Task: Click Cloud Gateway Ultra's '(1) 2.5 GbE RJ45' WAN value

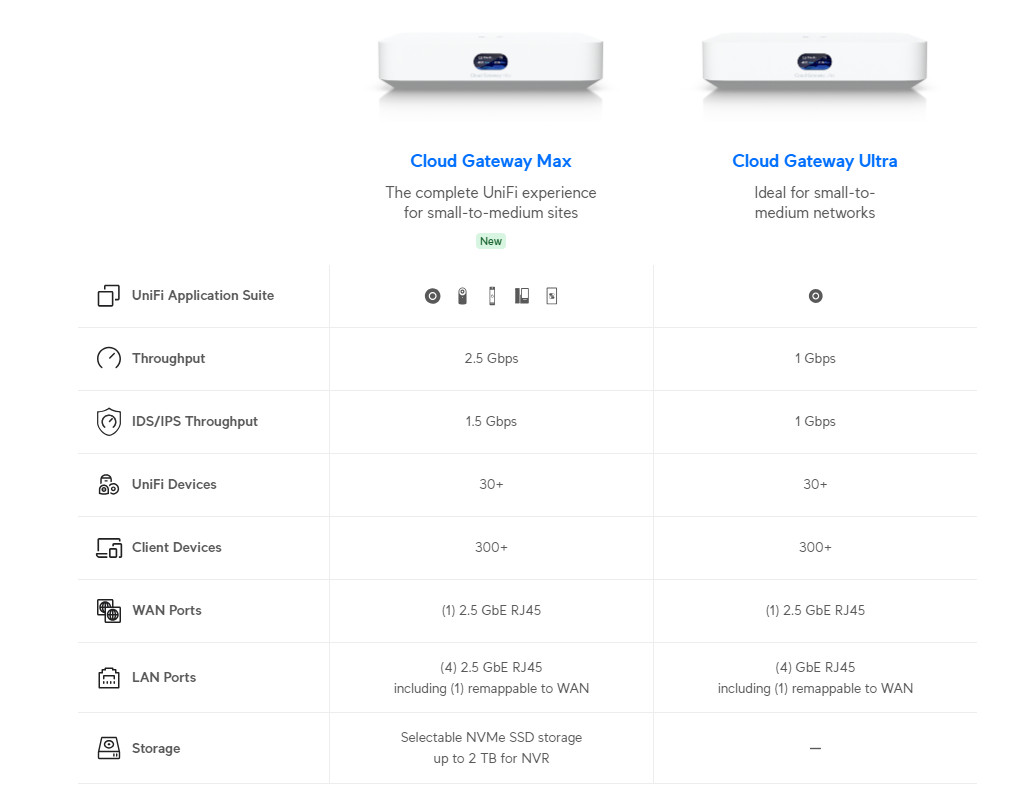Action: (x=815, y=610)
